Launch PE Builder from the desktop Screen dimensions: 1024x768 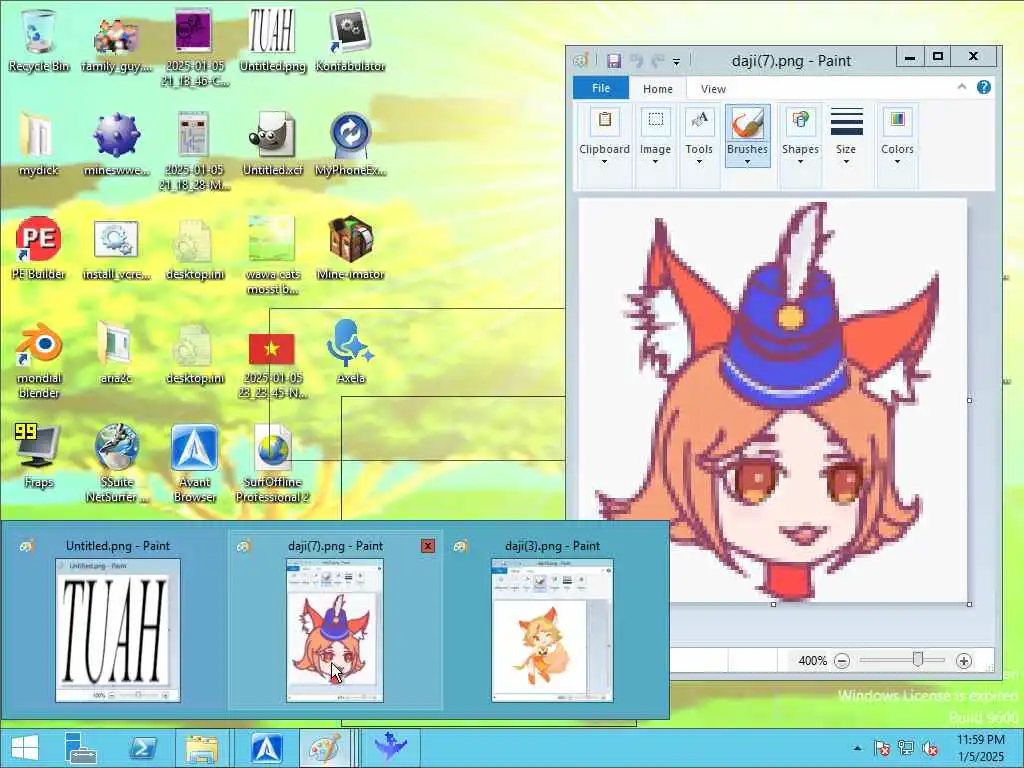click(x=39, y=248)
